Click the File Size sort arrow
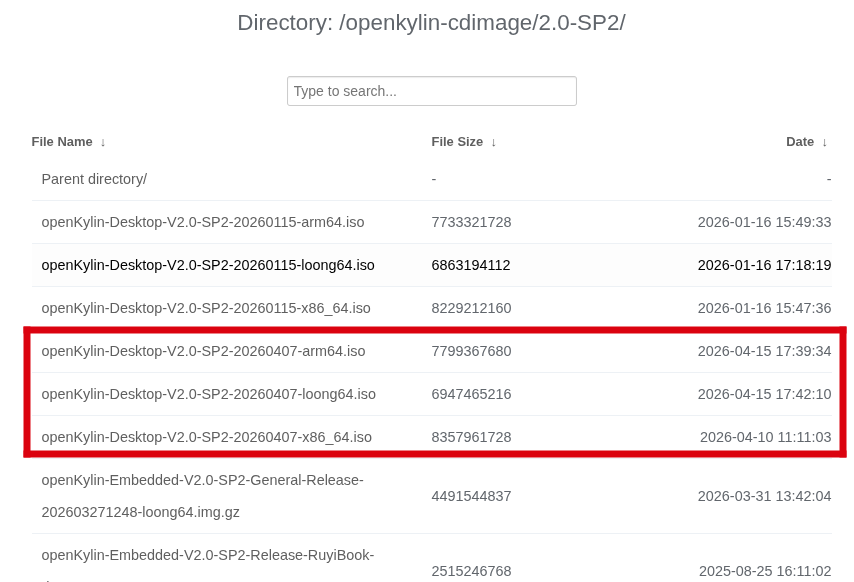This screenshot has width=854, height=582. tap(494, 142)
